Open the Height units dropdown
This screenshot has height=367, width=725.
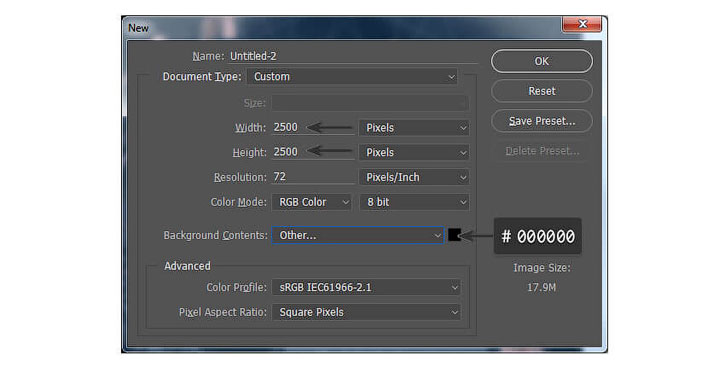(414, 153)
